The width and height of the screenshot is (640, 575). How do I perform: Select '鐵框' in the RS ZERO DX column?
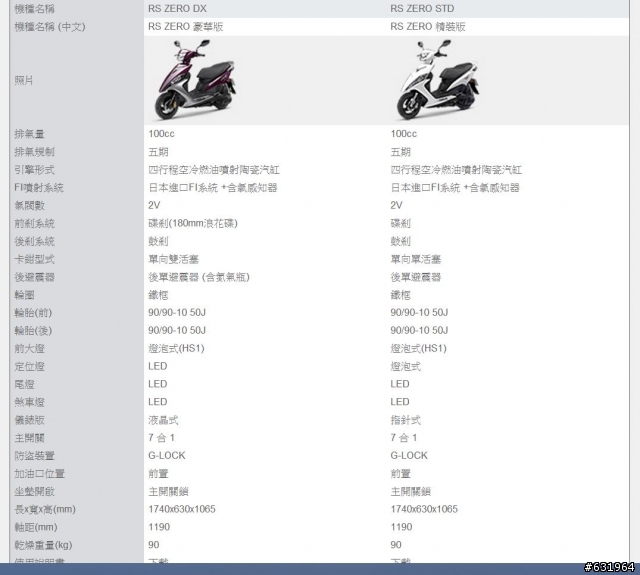coord(158,295)
